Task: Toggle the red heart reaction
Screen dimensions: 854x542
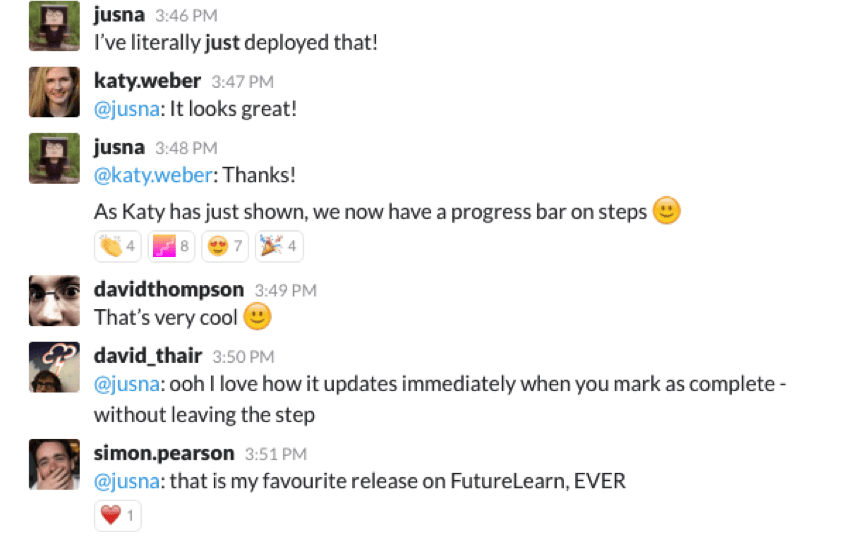Action: click(118, 516)
